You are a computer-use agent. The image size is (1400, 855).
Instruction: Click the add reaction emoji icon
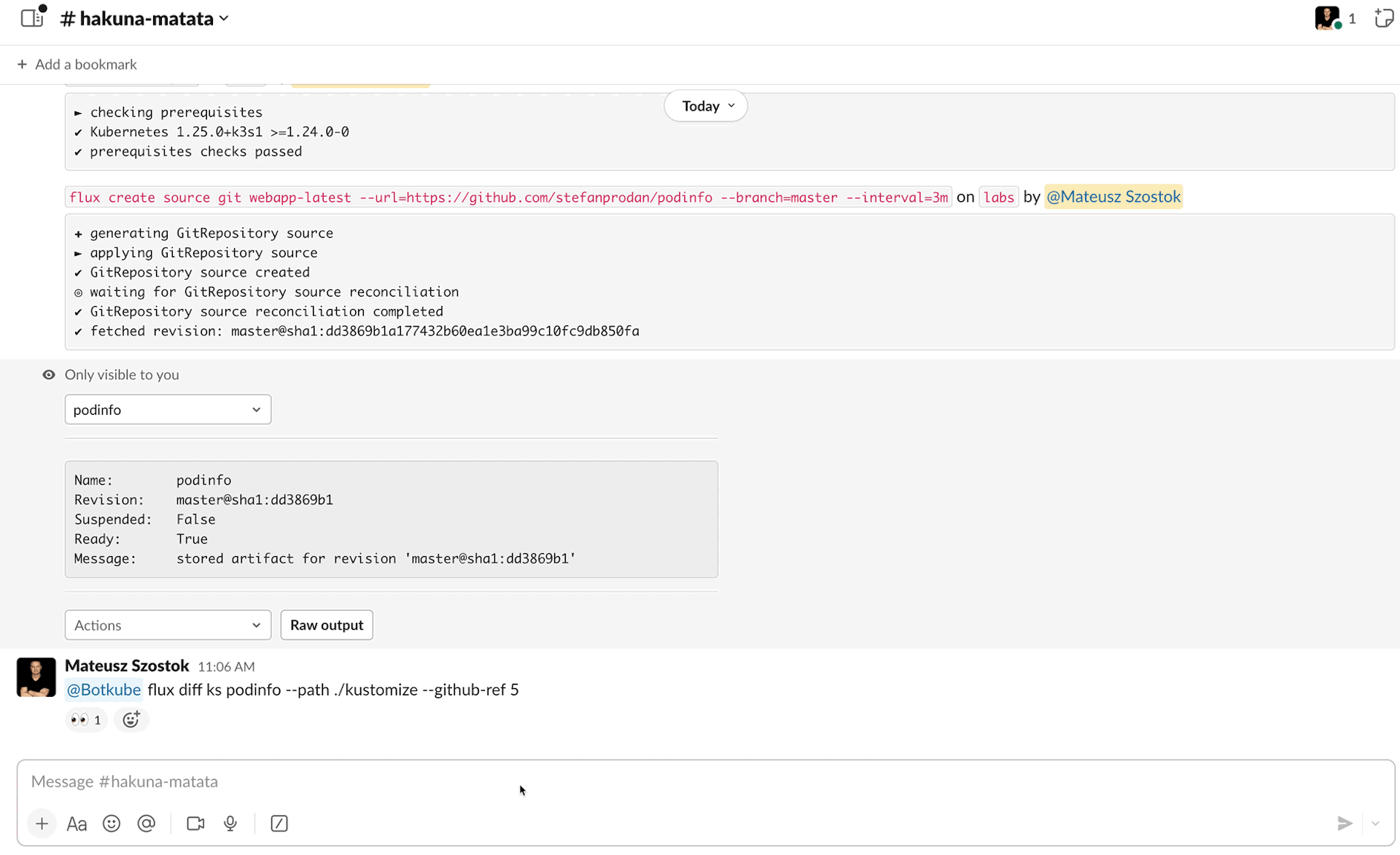pyautogui.click(x=131, y=720)
